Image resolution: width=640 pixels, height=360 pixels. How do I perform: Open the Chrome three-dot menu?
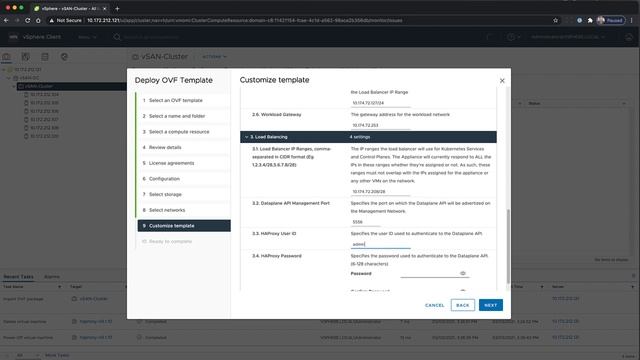click(x=631, y=20)
